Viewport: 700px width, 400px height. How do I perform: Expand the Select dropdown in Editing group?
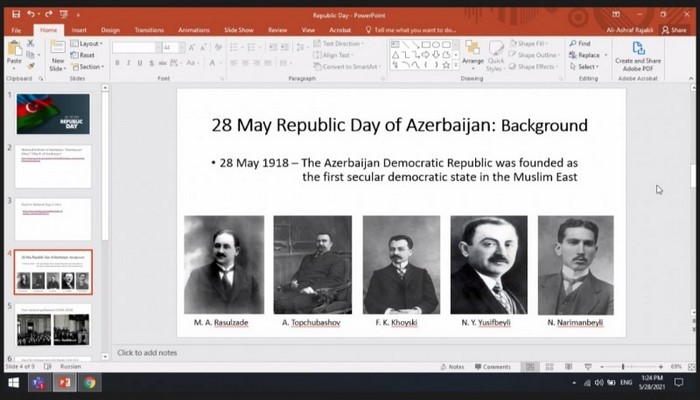[585, 67]
